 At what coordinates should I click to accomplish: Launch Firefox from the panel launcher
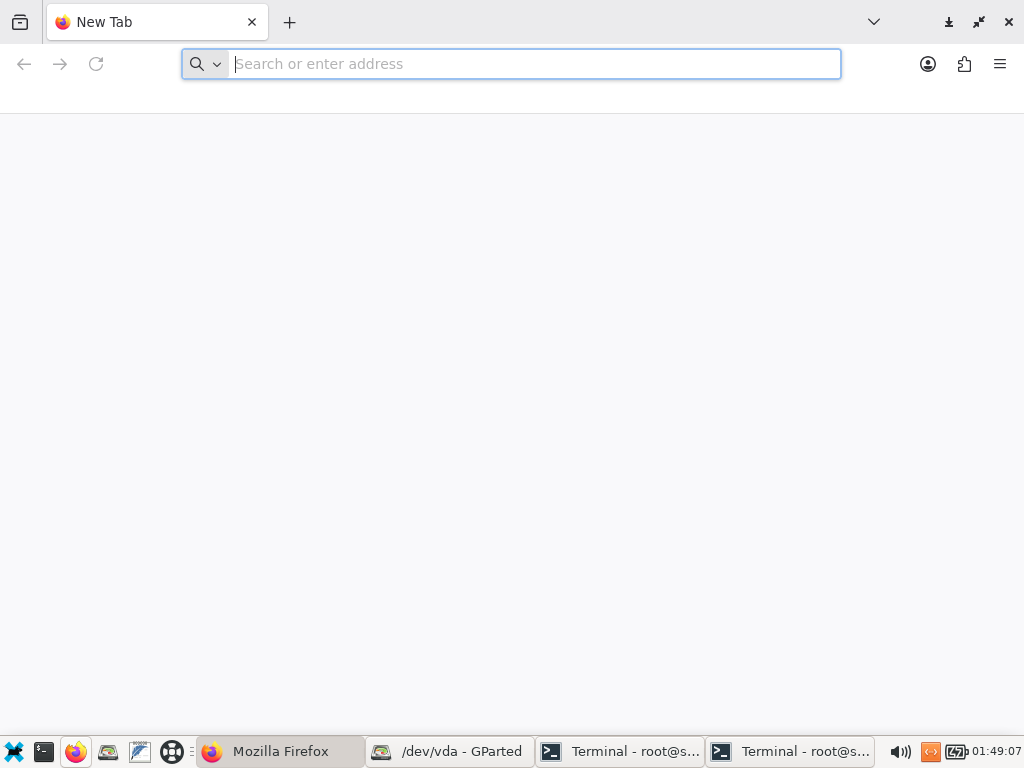point(76,752)
